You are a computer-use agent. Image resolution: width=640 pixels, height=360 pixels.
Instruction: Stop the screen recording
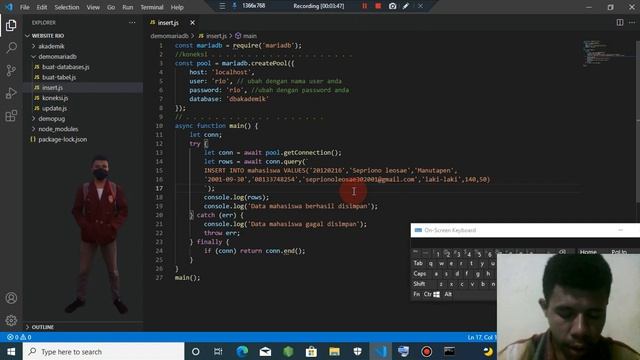coord(378,6)
